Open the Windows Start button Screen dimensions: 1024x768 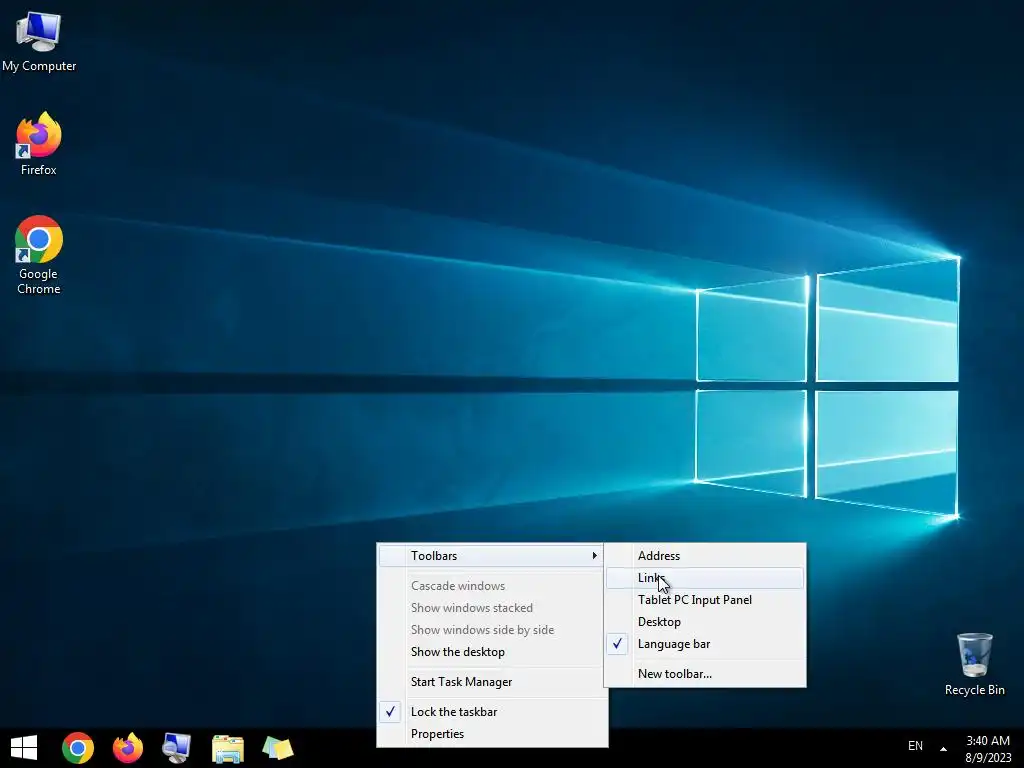pyautogui.click(x=24, y=748)
